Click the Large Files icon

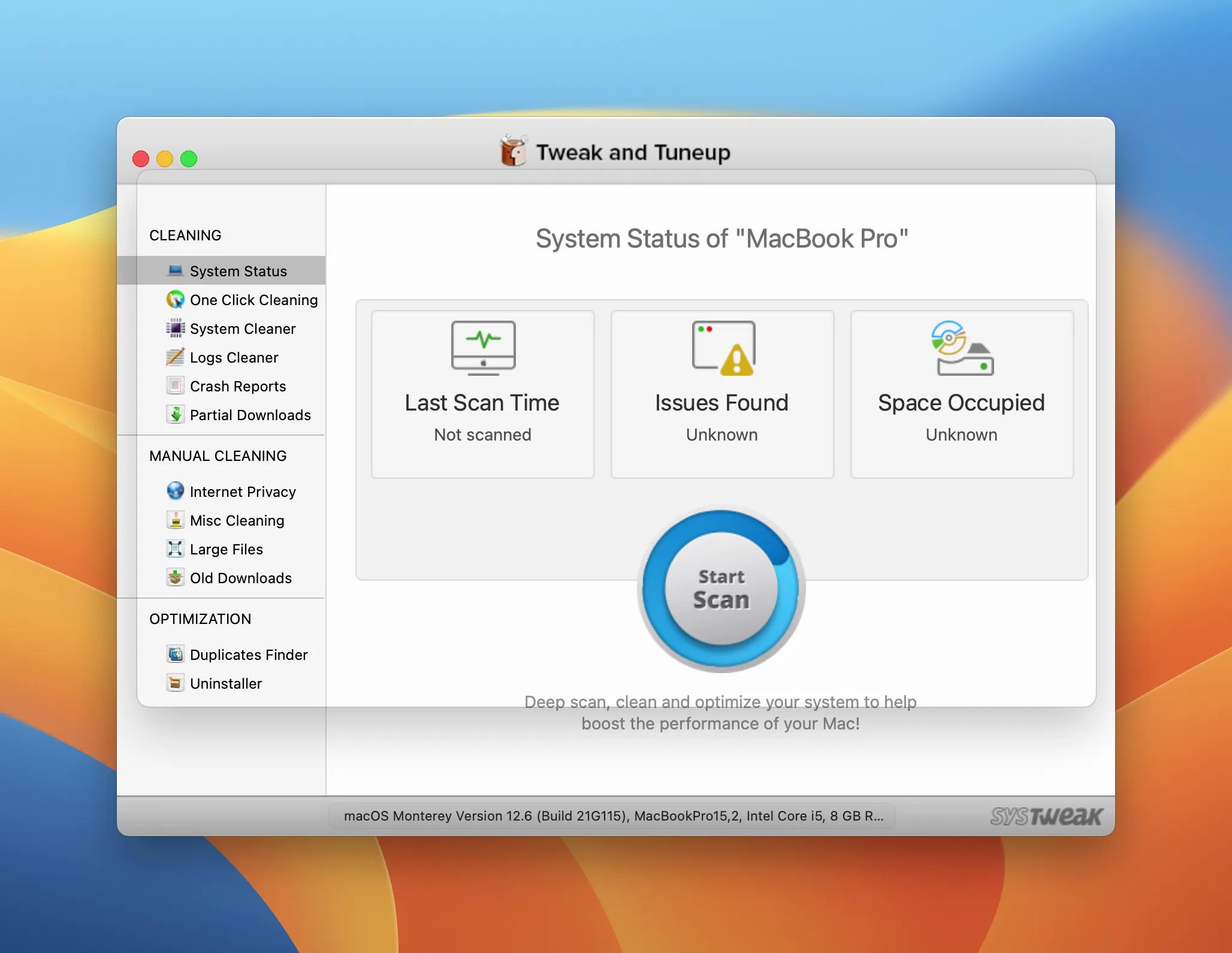[175, 549]
